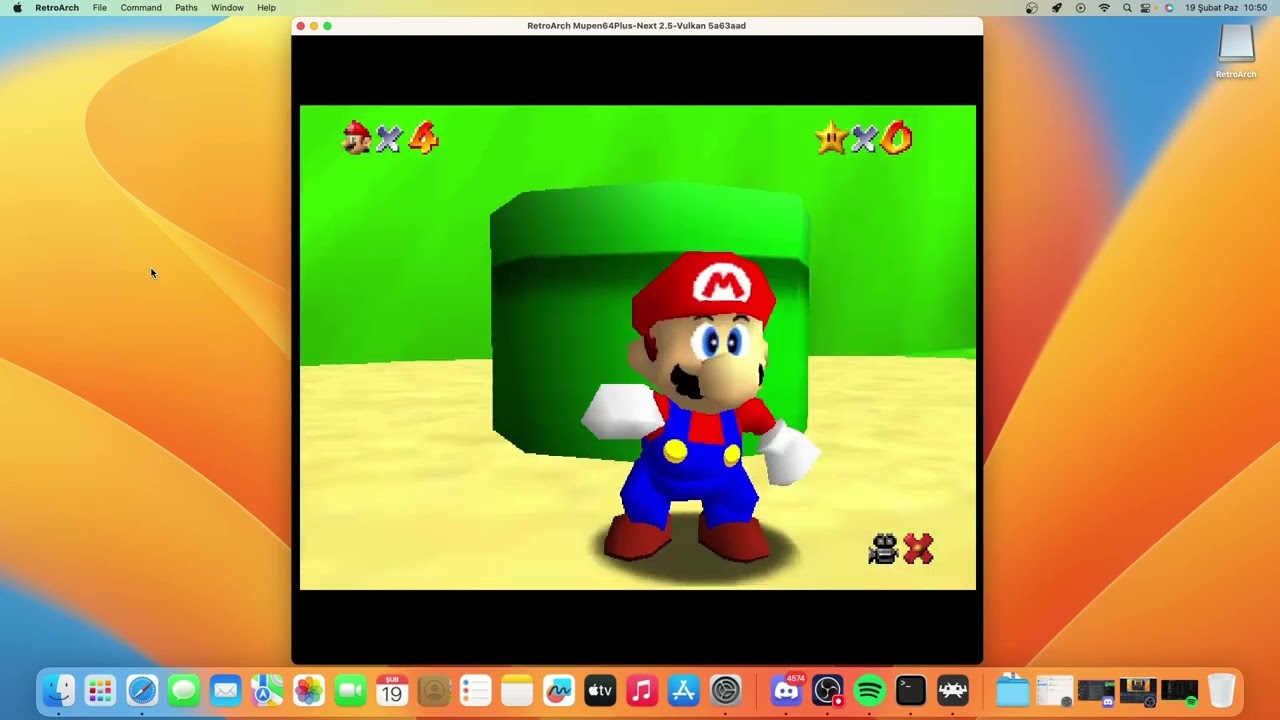Open Terminal from the Dock
This screenshot has height=720, width=1280.
click(x=911, y=690)
